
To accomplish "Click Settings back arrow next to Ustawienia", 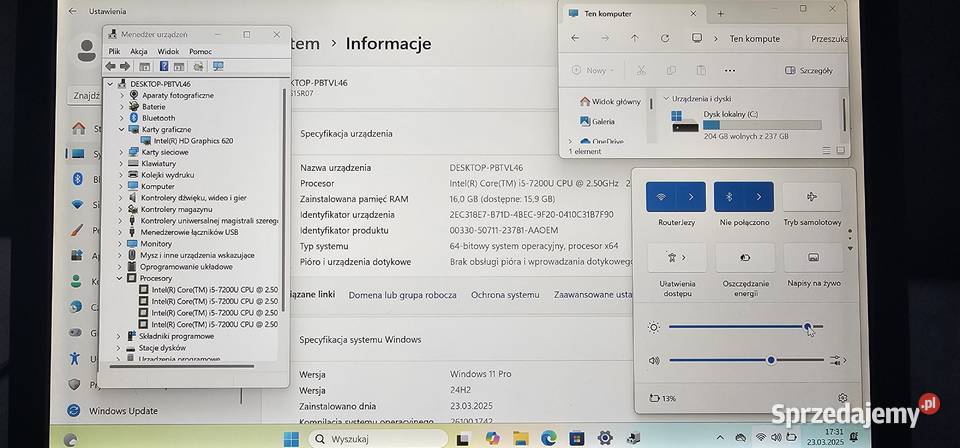I will pyautogui.click(x=73, y=11).
